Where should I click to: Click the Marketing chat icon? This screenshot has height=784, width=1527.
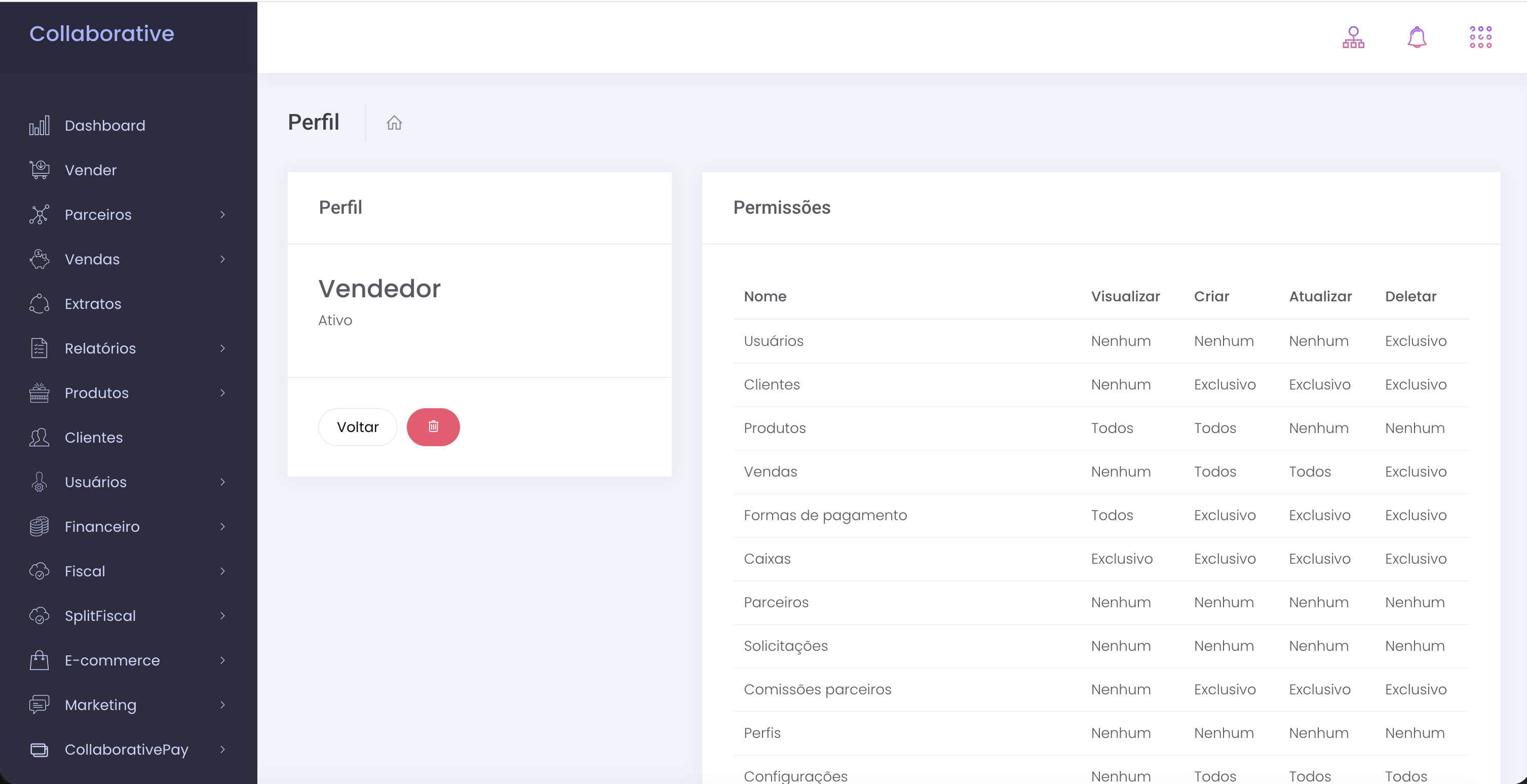[39, 704]
